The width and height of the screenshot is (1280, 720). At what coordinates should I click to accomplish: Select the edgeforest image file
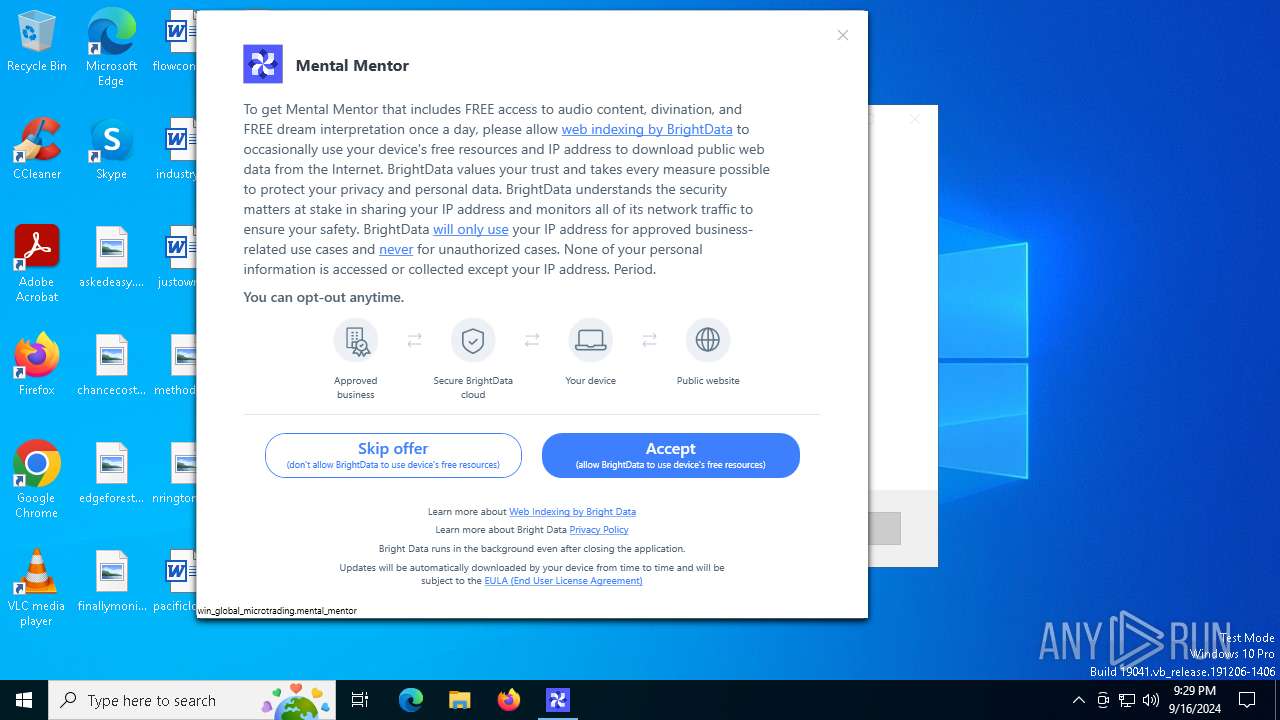click(x=111, y=474)
